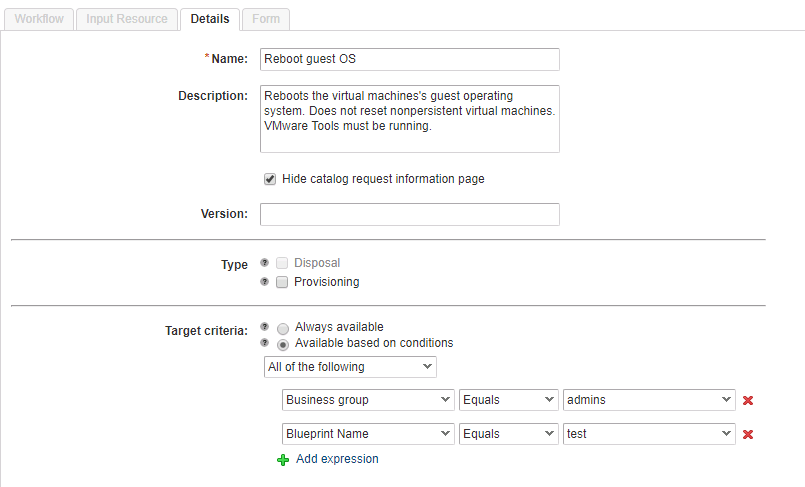Click into the Version input field
Image resolution: width=805 pixels, height=487 pixels.
click(x=409, y=214)
